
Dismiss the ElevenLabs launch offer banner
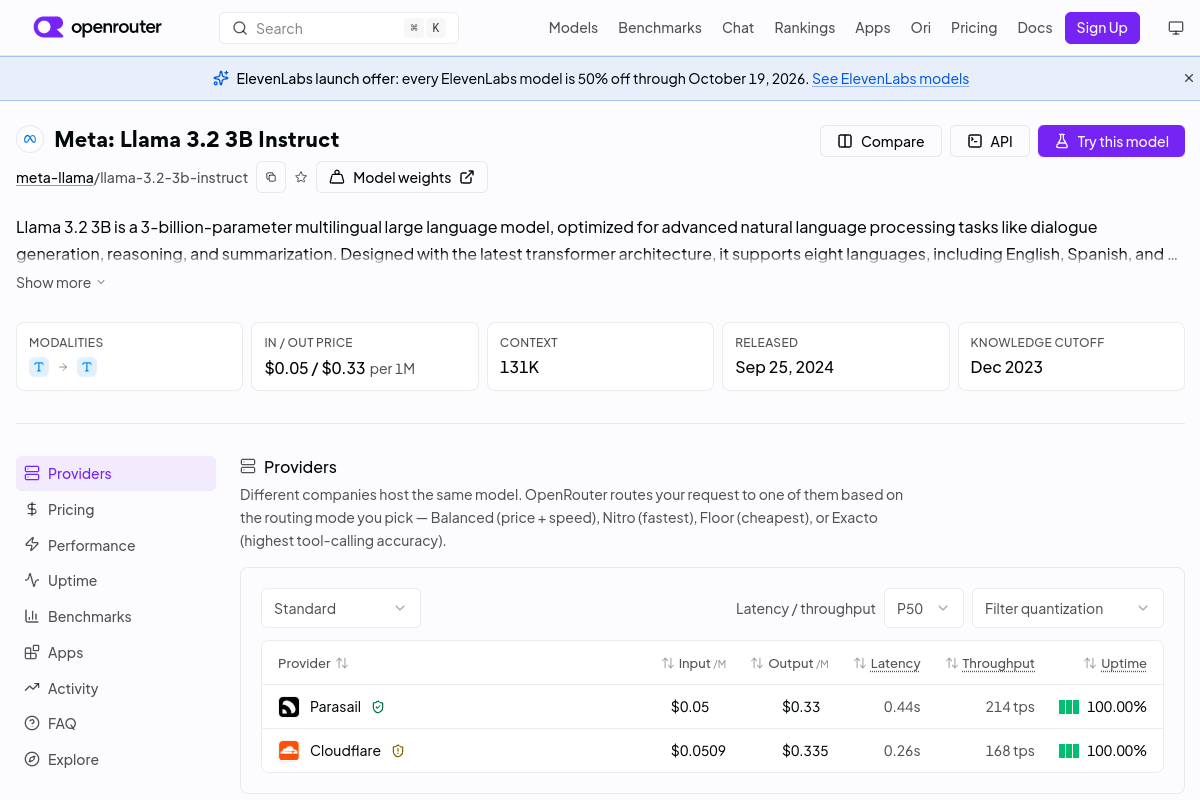point(1189,78)
